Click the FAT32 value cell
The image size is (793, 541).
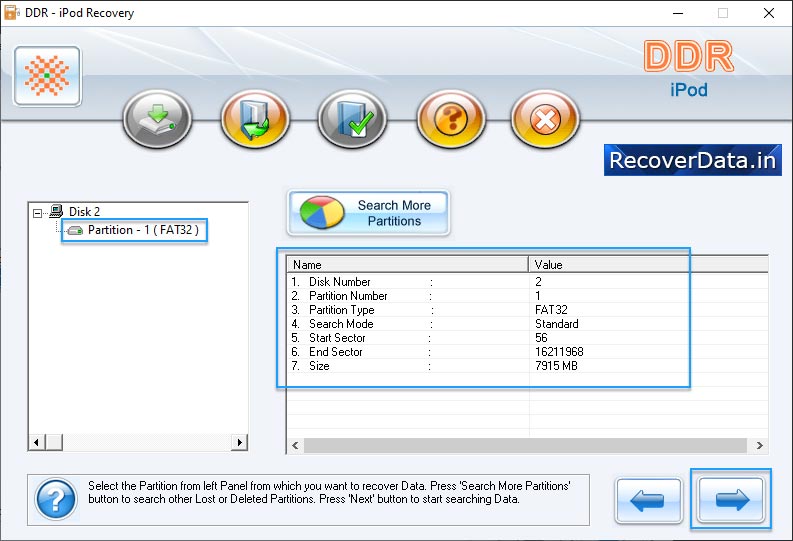(x=551, y=310)
